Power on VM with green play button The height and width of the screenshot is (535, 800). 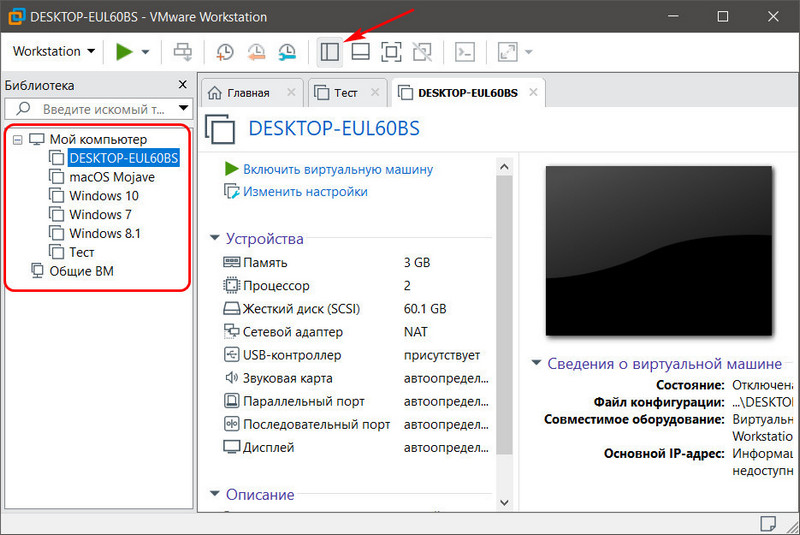[124, 52]
